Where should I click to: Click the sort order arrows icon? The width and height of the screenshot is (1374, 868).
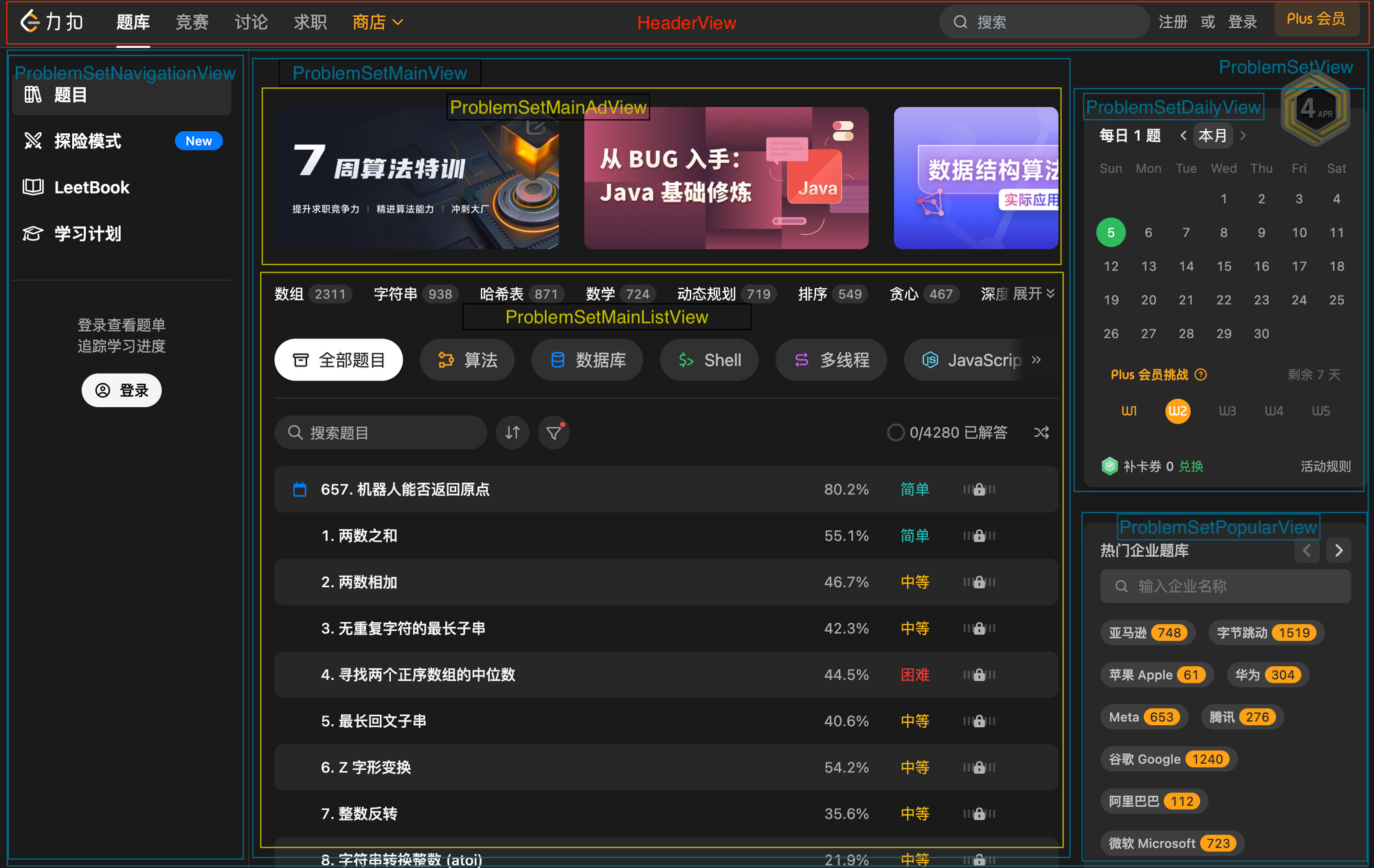[513, 433]
